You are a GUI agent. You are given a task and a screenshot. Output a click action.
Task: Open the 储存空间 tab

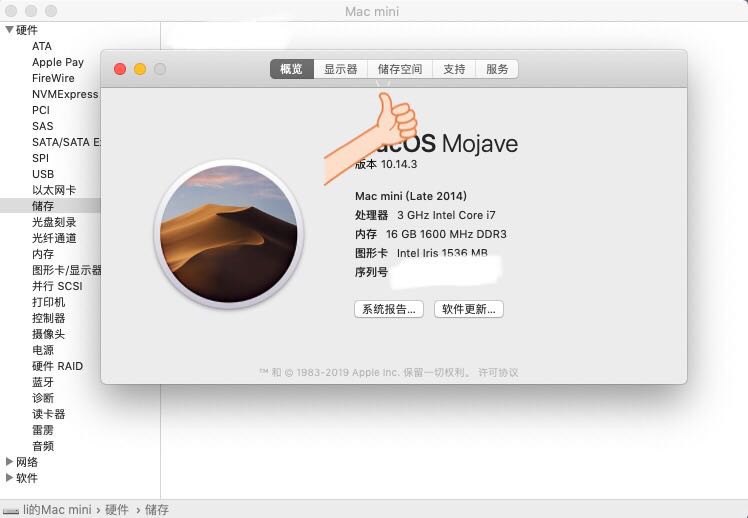[400, 69]
